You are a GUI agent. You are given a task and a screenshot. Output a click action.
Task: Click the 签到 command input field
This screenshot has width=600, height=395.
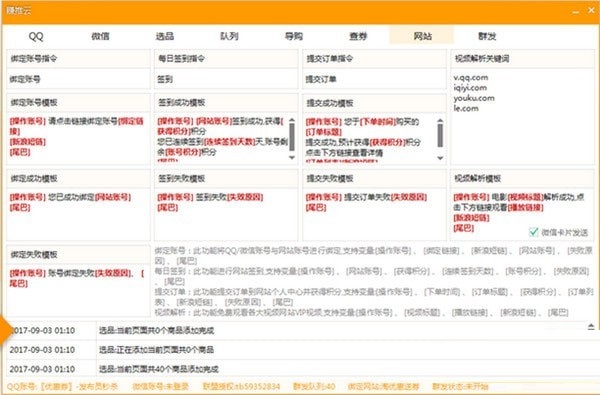tap(226, 79)
